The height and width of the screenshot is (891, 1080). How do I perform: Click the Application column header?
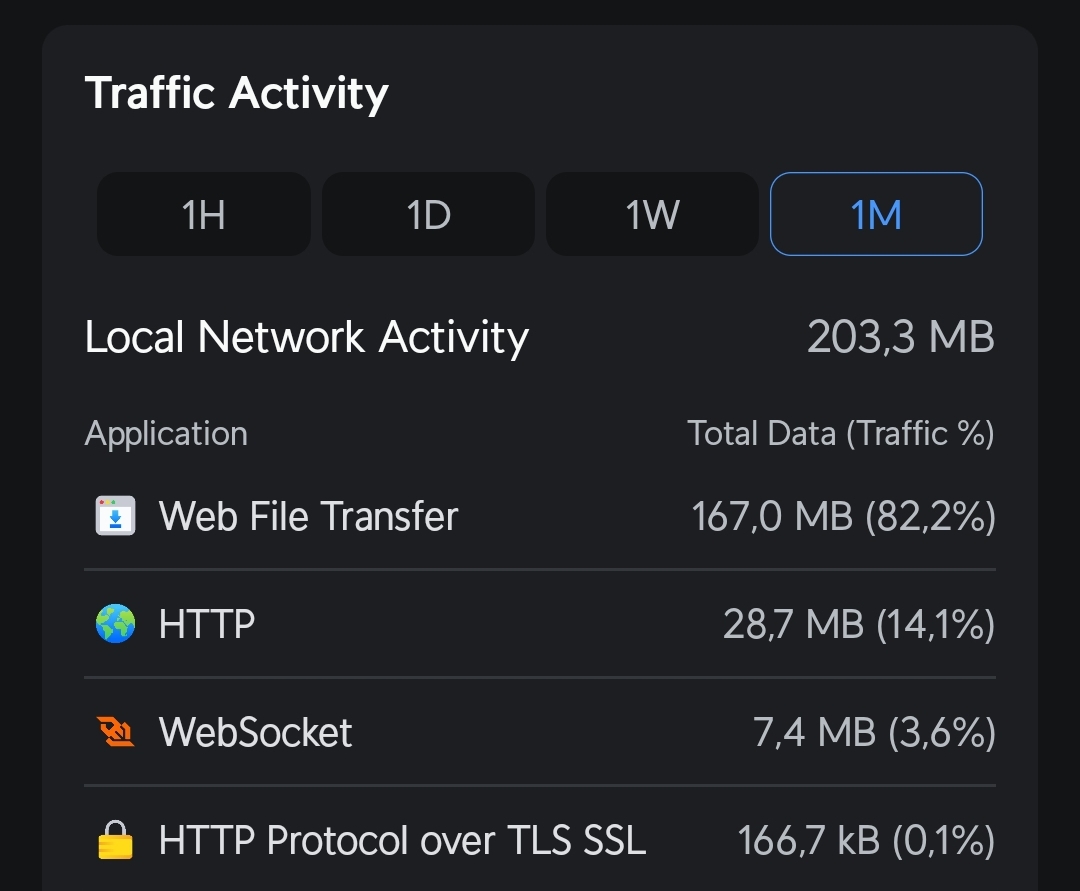pyautogui.click(x=166, y=434)
